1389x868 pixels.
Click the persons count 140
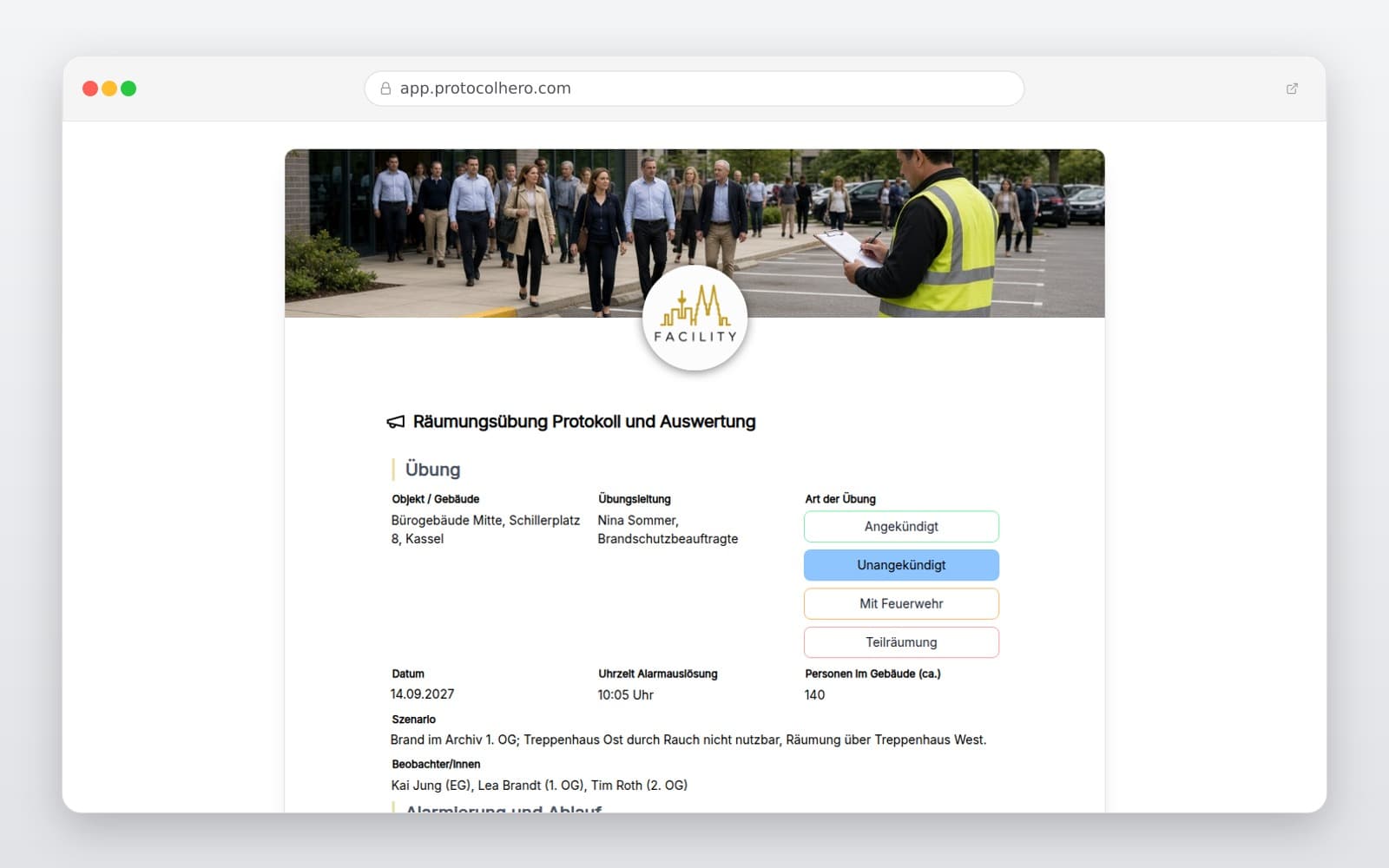(814, 695)
